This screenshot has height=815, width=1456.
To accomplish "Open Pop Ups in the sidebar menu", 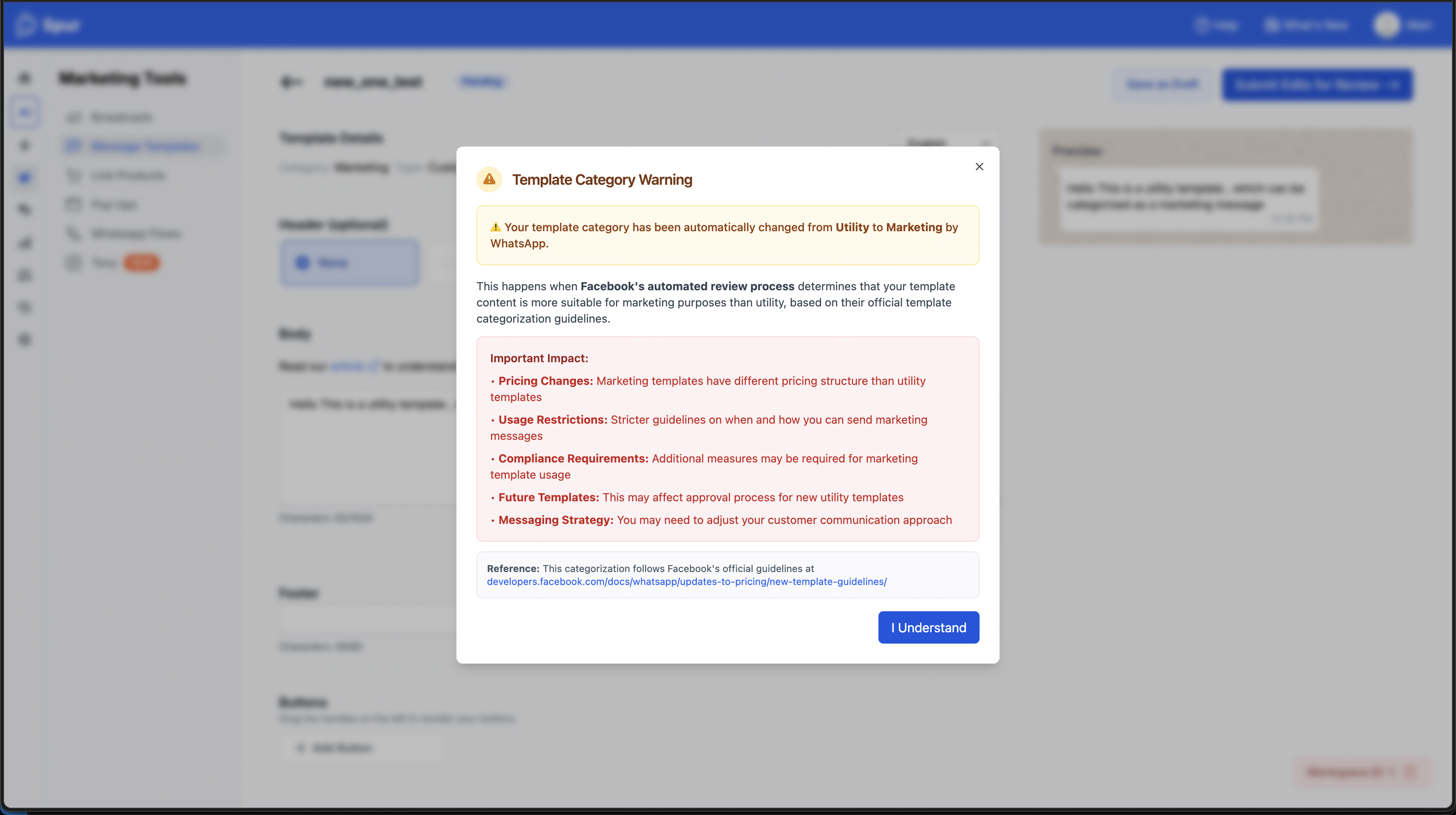I will [x=114, y=205].
